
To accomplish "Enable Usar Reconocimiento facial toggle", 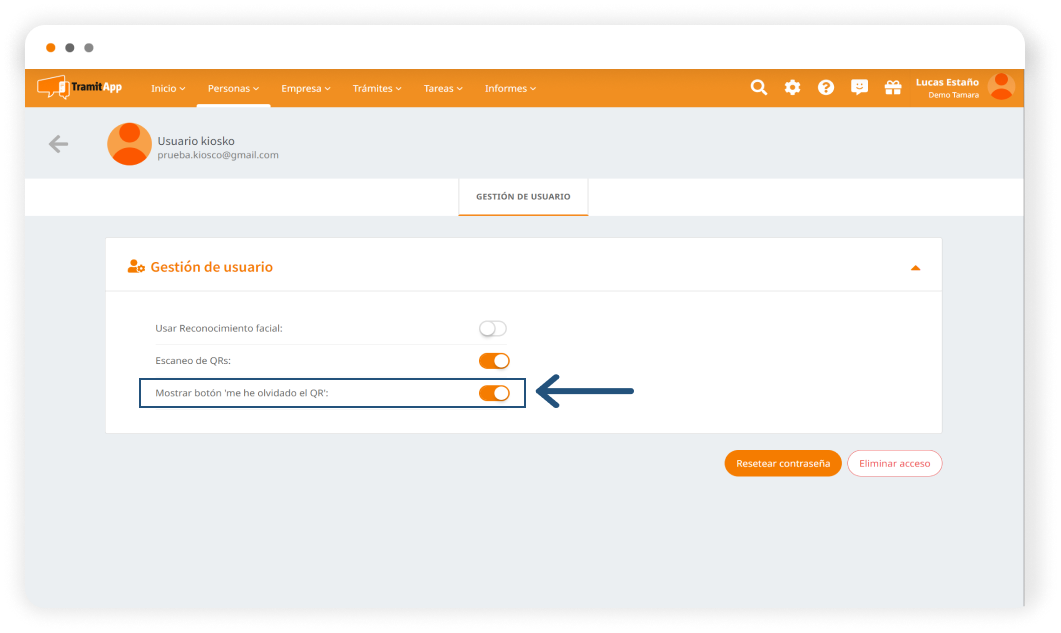I will pos(493,328).
